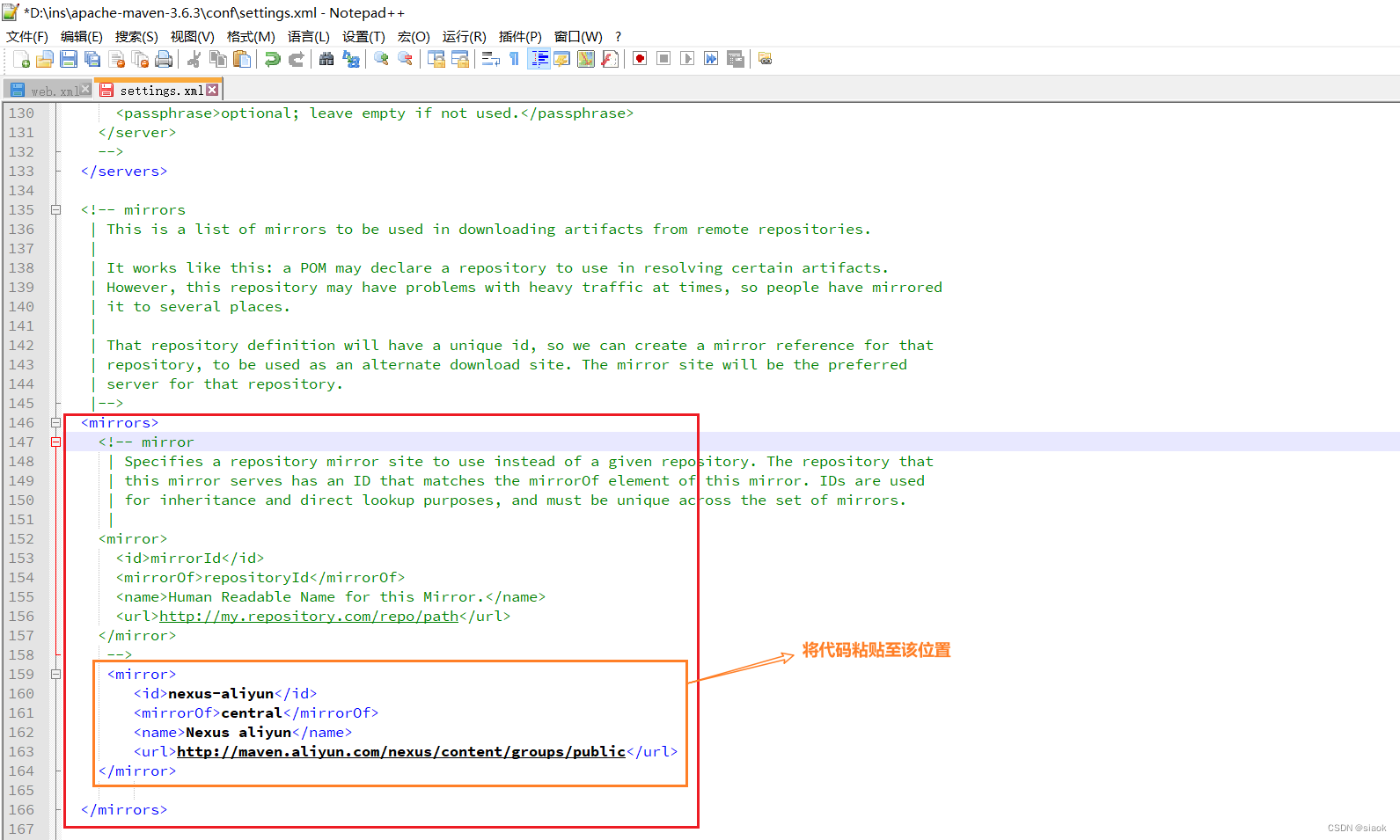Click line number 159 in the margin
The width and height of the screenshot is (1400, 840).
point(21,675)
